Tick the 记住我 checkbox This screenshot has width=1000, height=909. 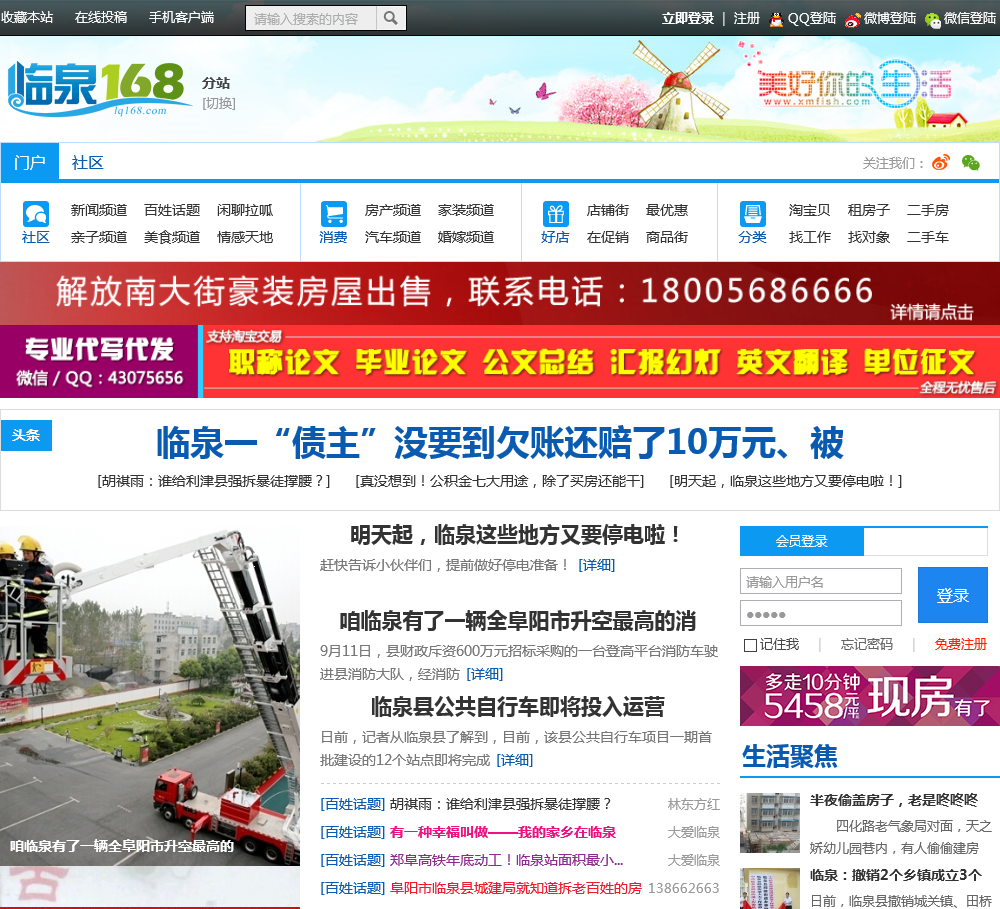click(750, 645)
